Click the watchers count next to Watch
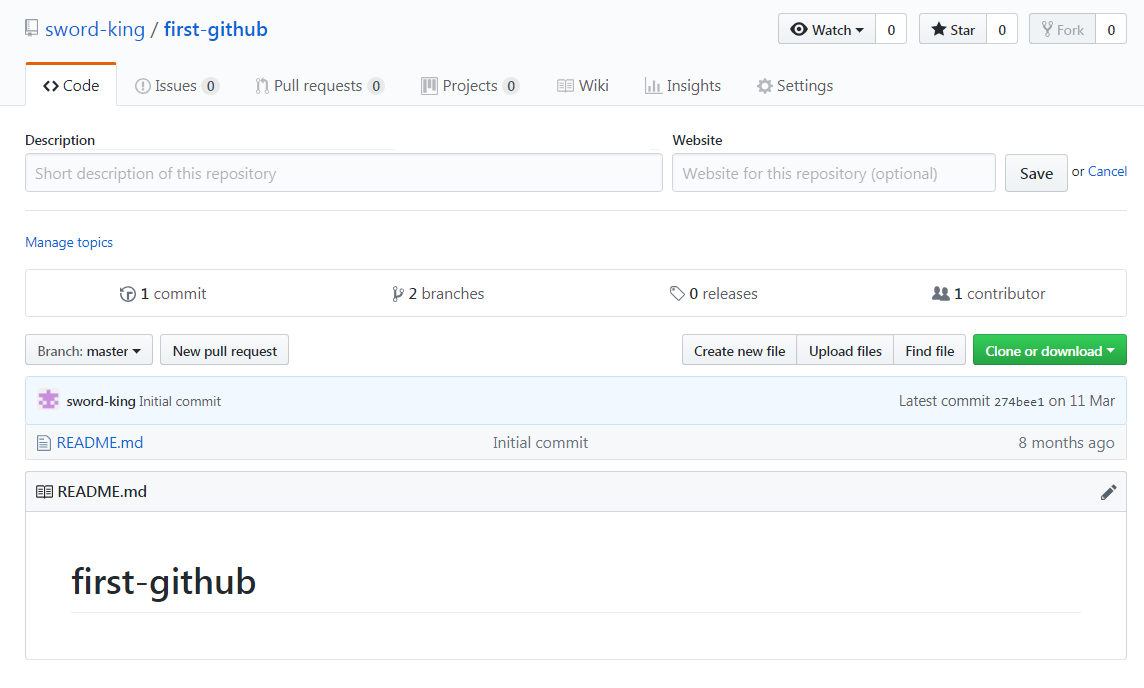 pos(891,29)
